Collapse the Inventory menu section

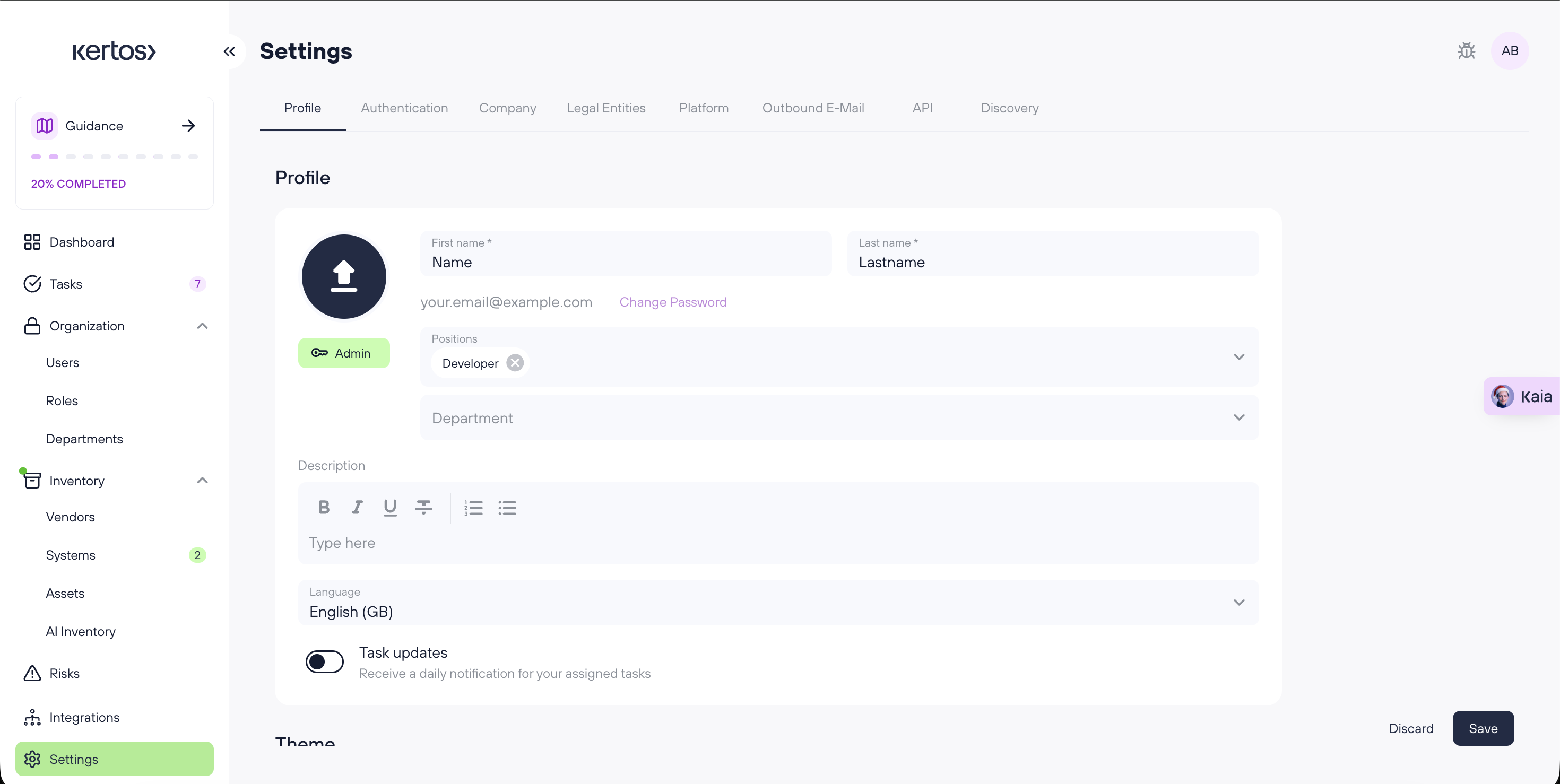click(x=202, y=481)
